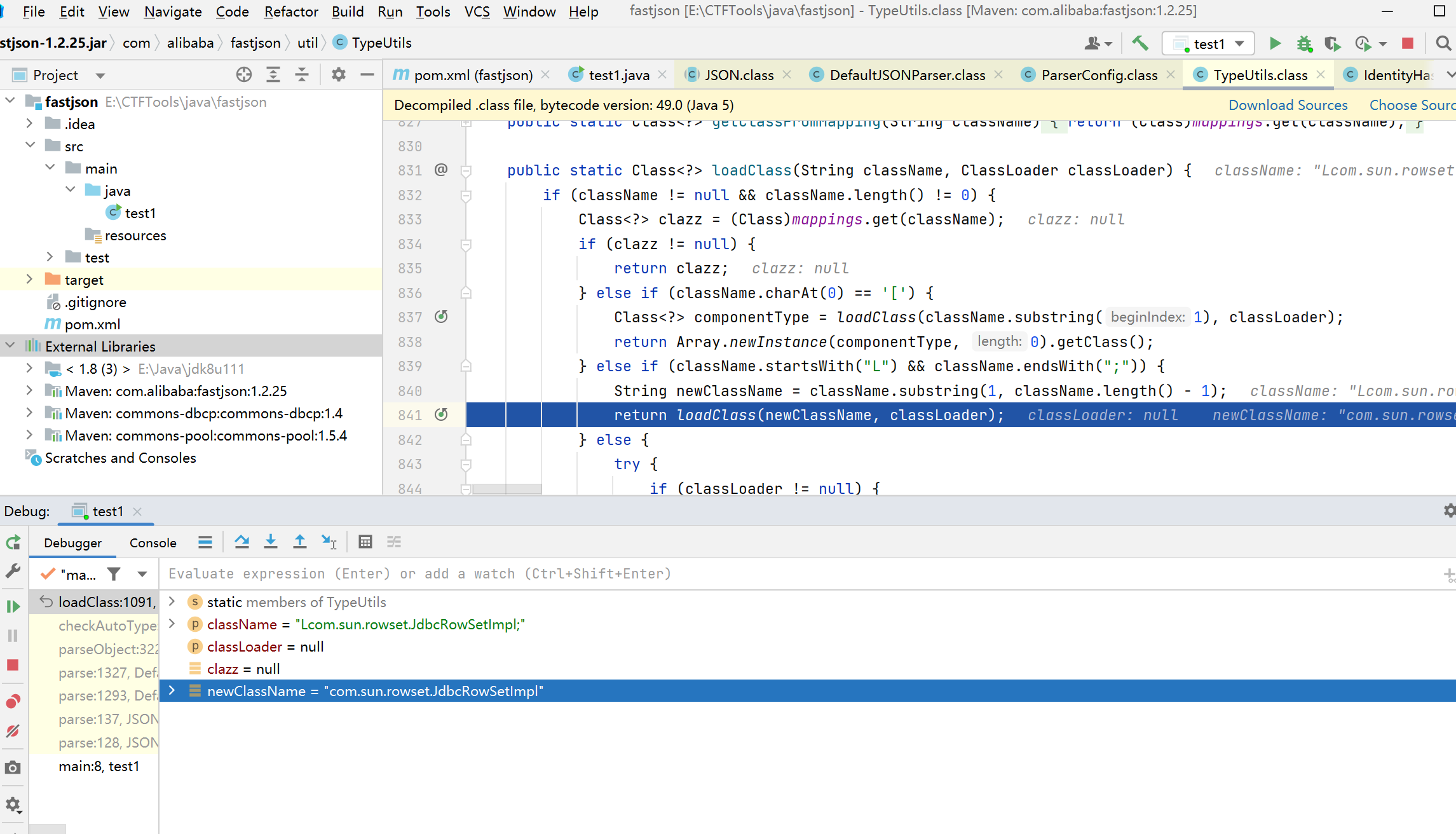Open the Refactor menu

[291, 11]
